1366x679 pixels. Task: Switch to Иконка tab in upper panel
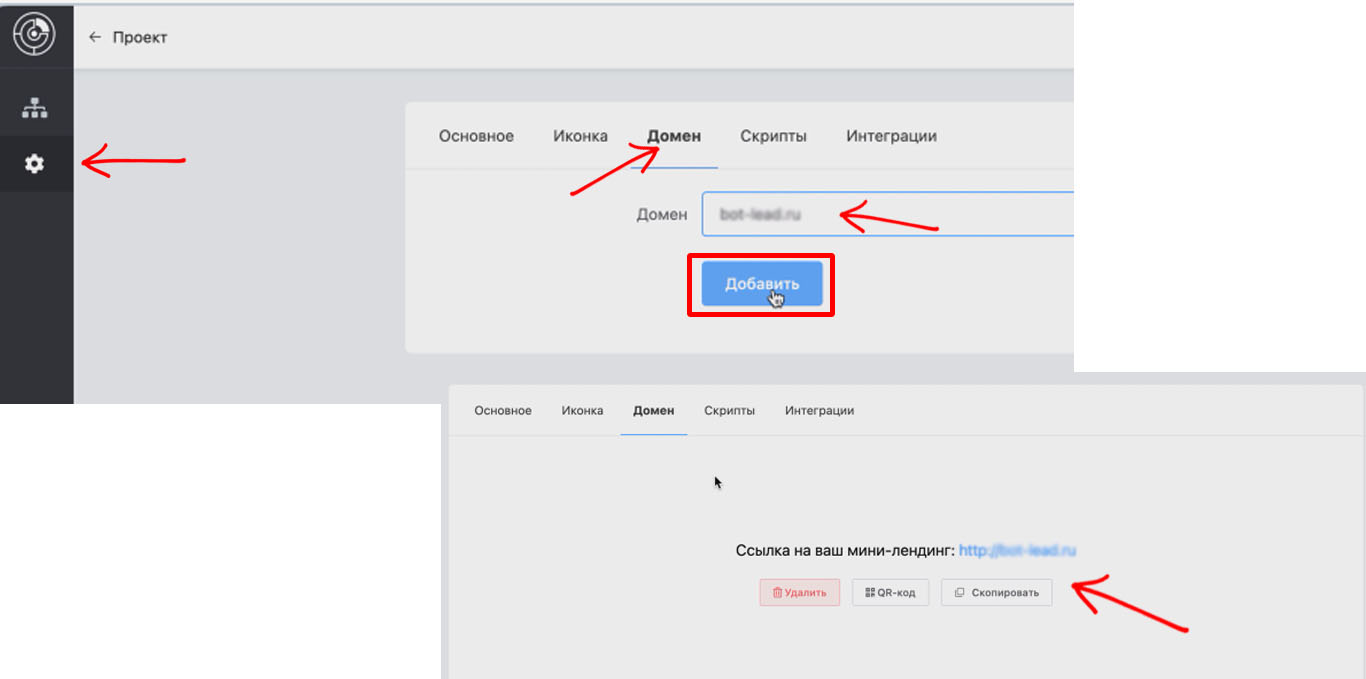click(580, 136)
